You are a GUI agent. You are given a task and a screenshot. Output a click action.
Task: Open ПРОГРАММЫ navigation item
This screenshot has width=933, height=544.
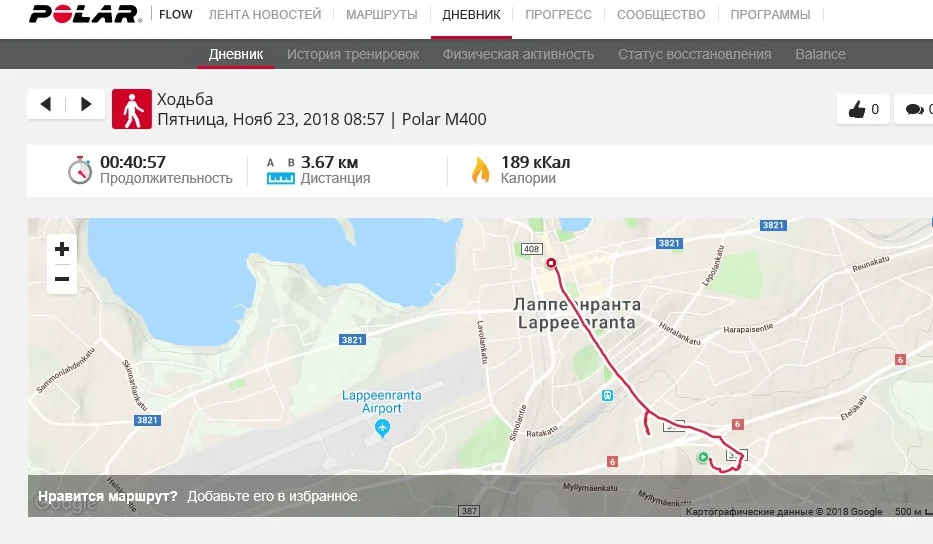point(771,14)
